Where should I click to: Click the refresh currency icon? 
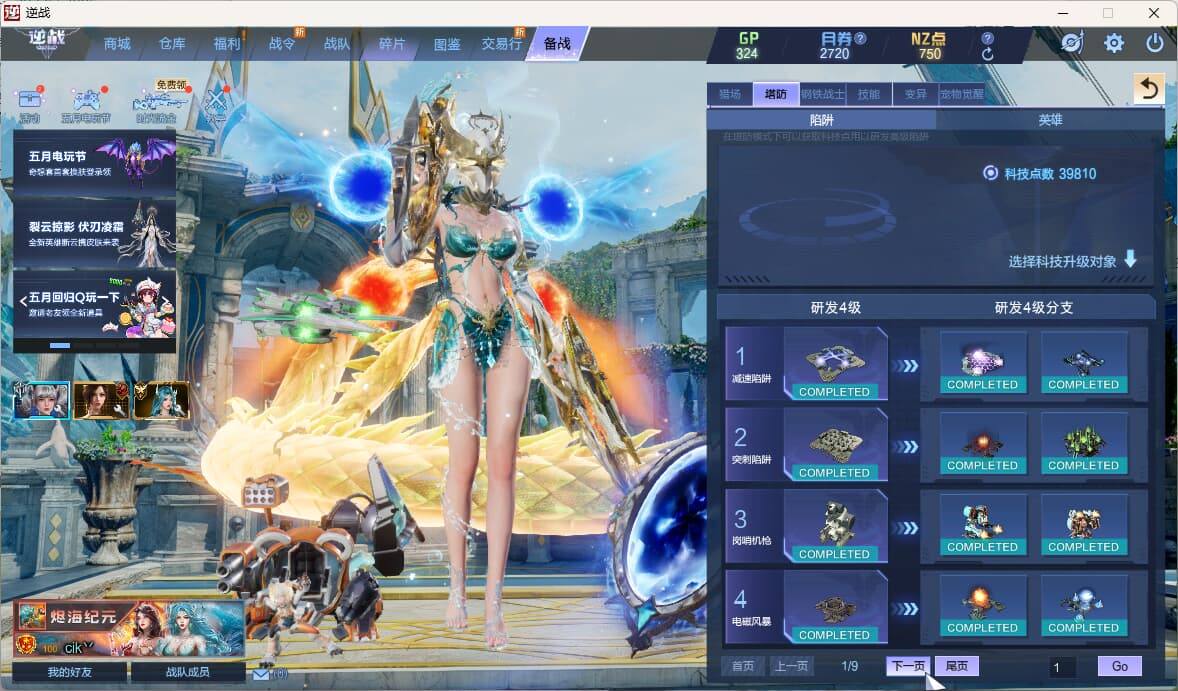[987, 54]
